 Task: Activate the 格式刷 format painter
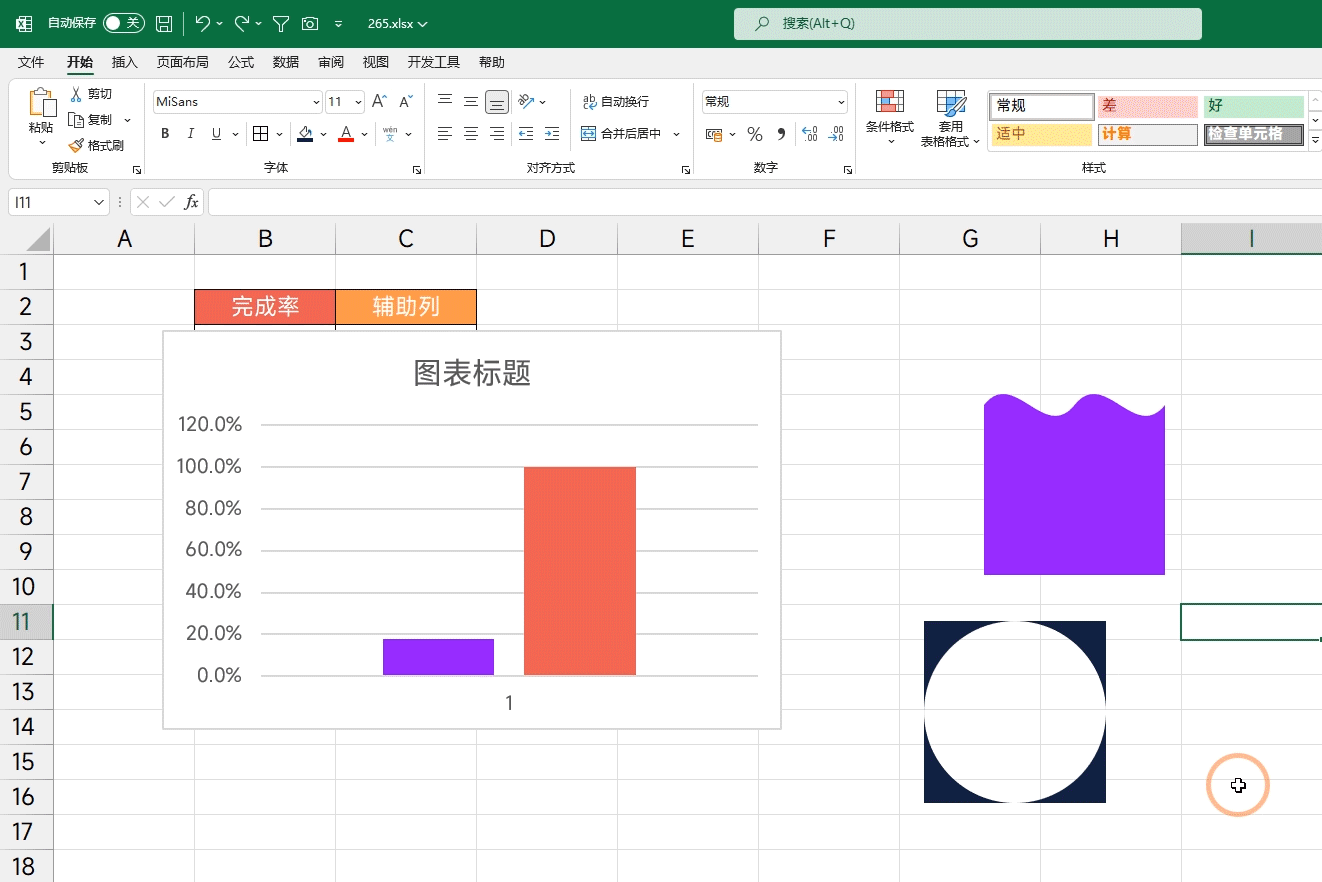click(x=96, y=146)
